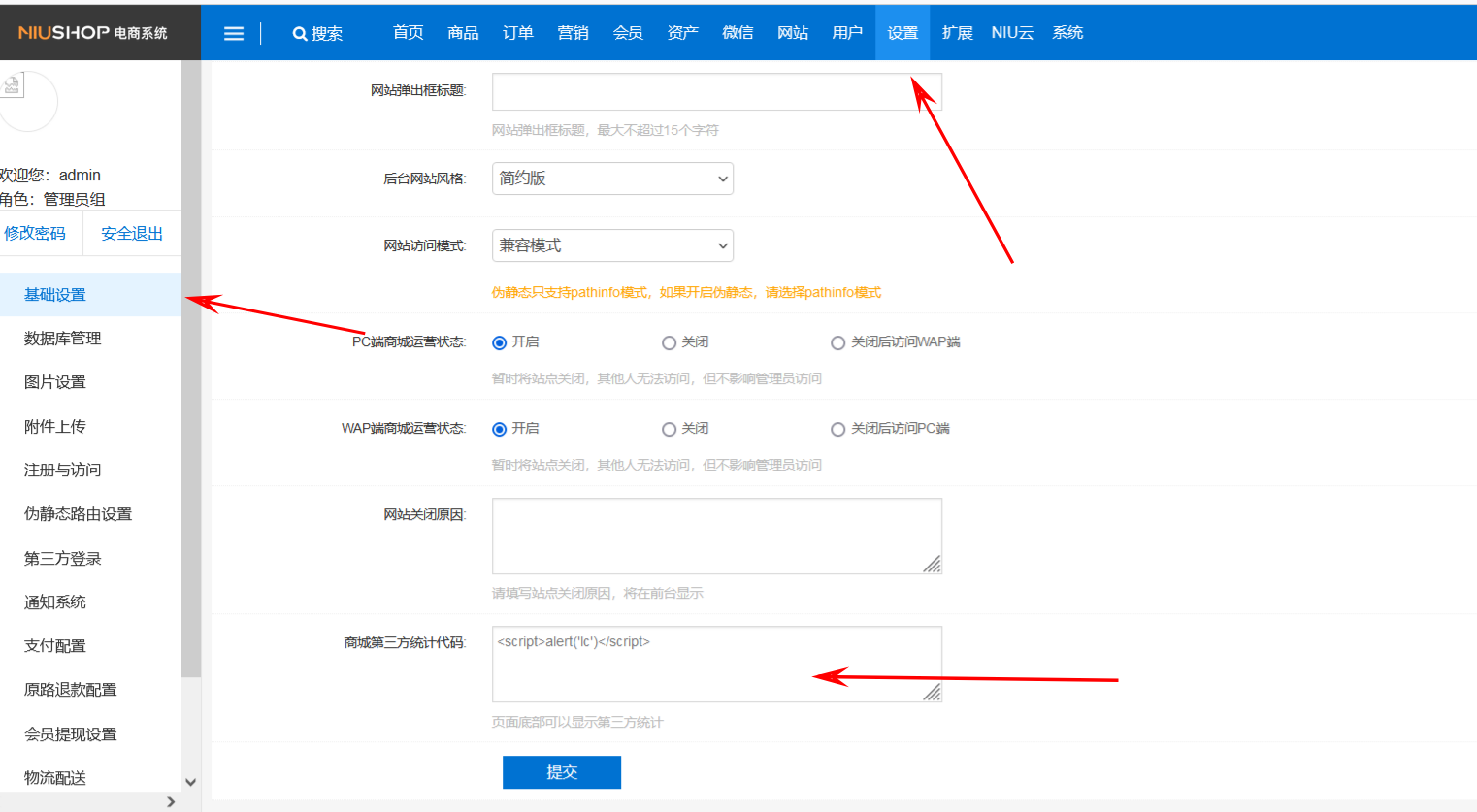1477x812 pixels.
Task: Select 开启 for WAP端商城运营状态
Action: coord(500,429)
